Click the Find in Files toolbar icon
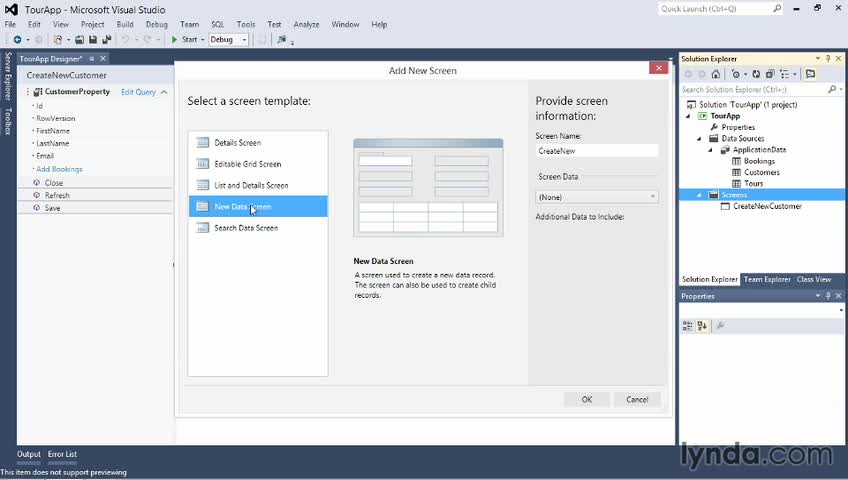The image size is (848, 480). pyautogui.click(x=281, y=39)
